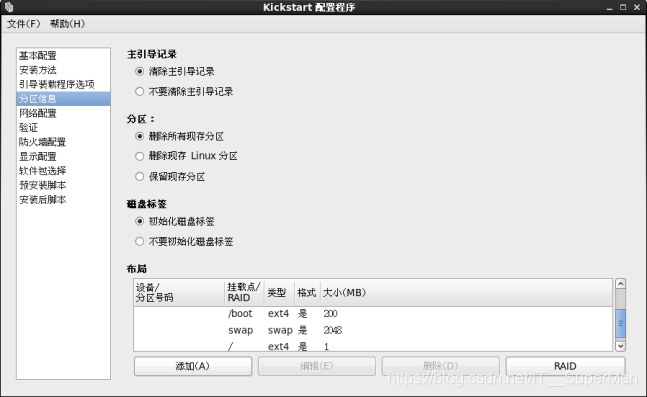Open 软件包选择 section
The image size is (647, 397).
coord(64,171)
